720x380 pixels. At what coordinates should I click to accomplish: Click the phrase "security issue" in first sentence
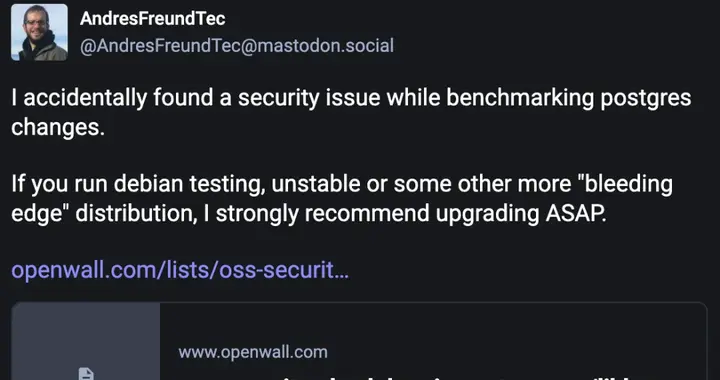click(309, 98)
